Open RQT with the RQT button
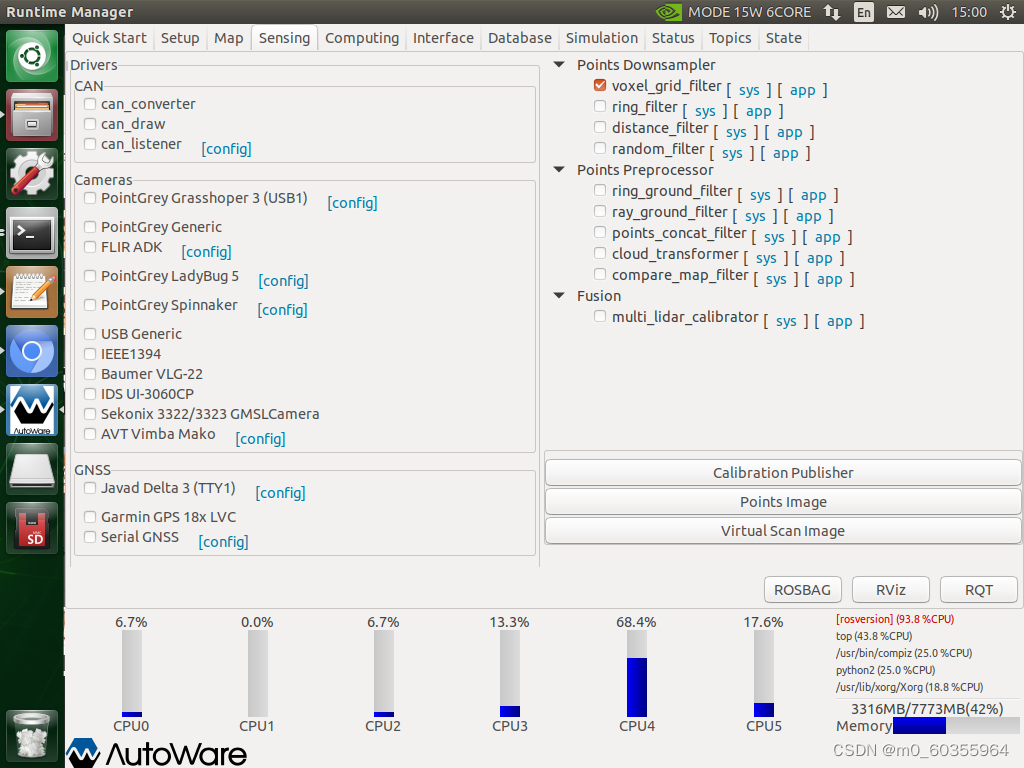This screenshot has height=768, width=1024. [x=978, y=590]
